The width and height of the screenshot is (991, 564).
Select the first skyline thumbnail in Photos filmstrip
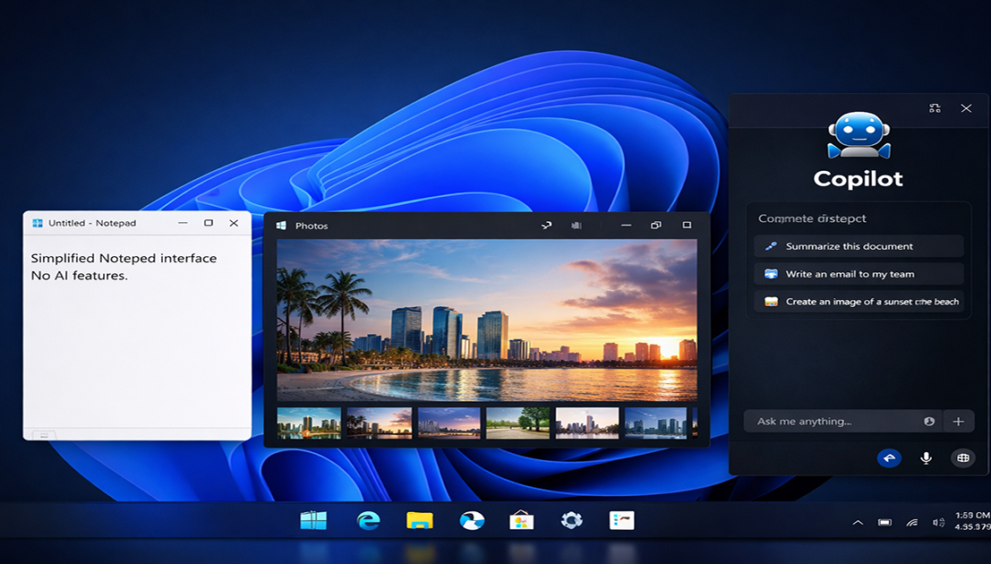pyautogui.click(x=309, y=422)
